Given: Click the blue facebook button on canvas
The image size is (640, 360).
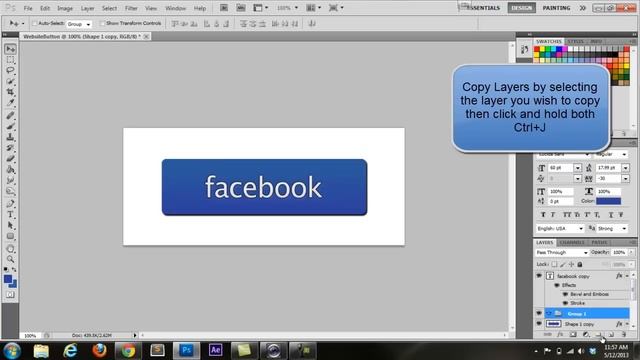Looking at the screenshot, I should pos(264,187).
